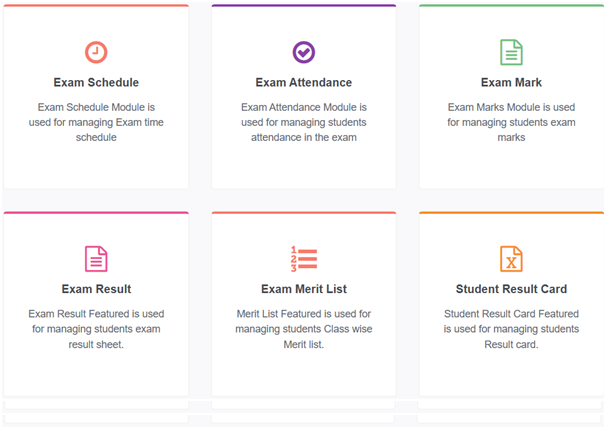Image resolution: width=606 pixels, height=429 pixels.
Task: Open the Student Result Card title
Action: (511, 289)
